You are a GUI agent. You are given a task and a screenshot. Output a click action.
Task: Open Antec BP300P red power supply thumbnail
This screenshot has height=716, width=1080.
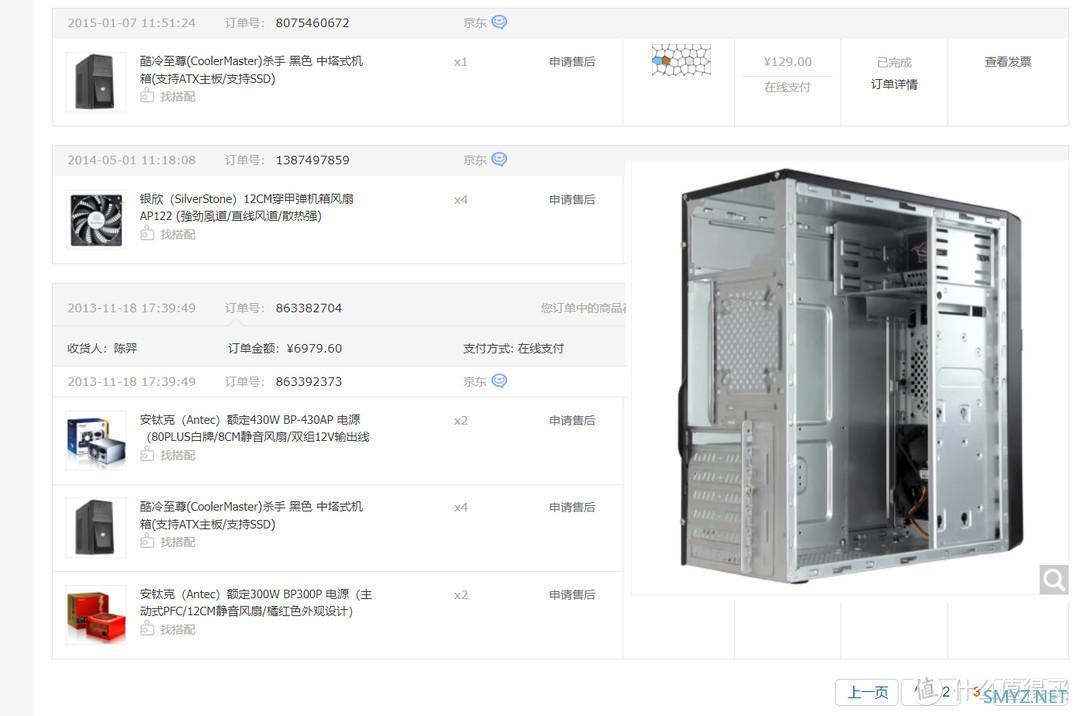point(96,615)
